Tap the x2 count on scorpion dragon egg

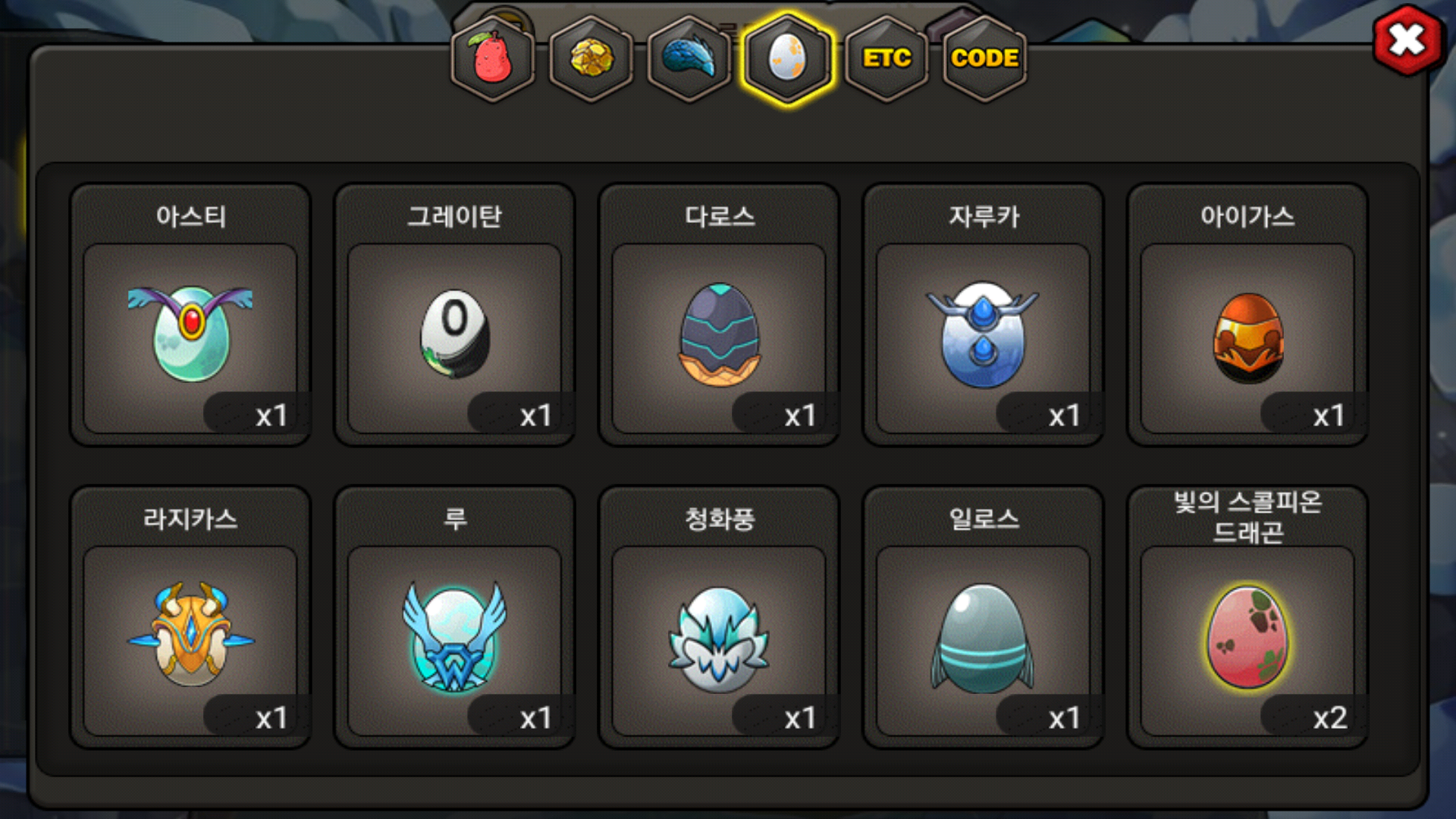click(x=1329, y=717)
